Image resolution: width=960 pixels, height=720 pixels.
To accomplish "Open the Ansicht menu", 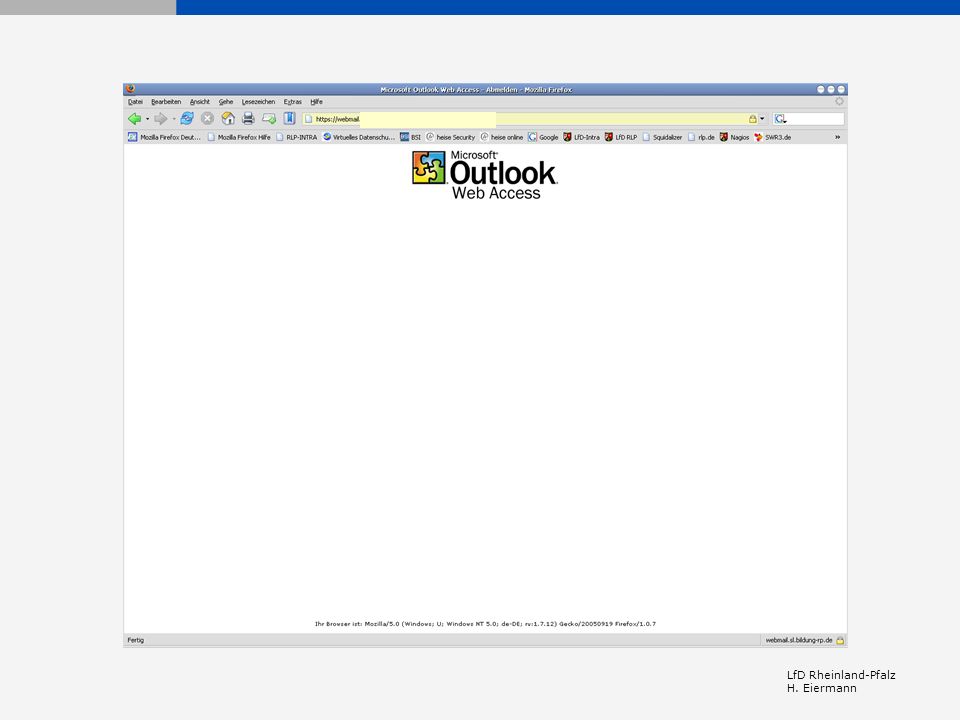I will tap(200, 102).
